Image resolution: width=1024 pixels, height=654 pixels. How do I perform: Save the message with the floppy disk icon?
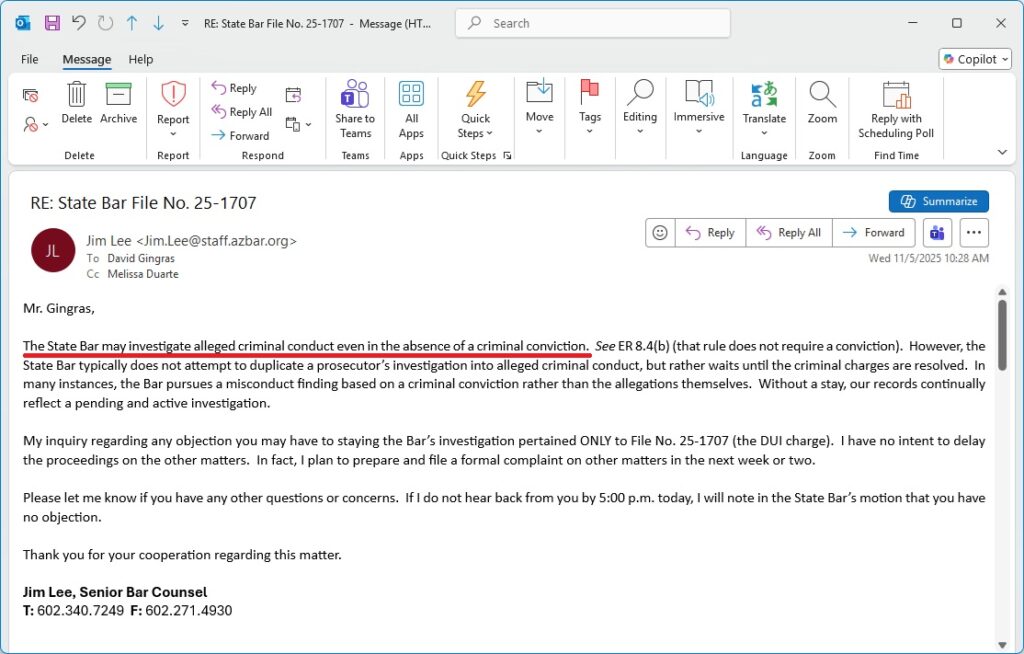(52, 23)
